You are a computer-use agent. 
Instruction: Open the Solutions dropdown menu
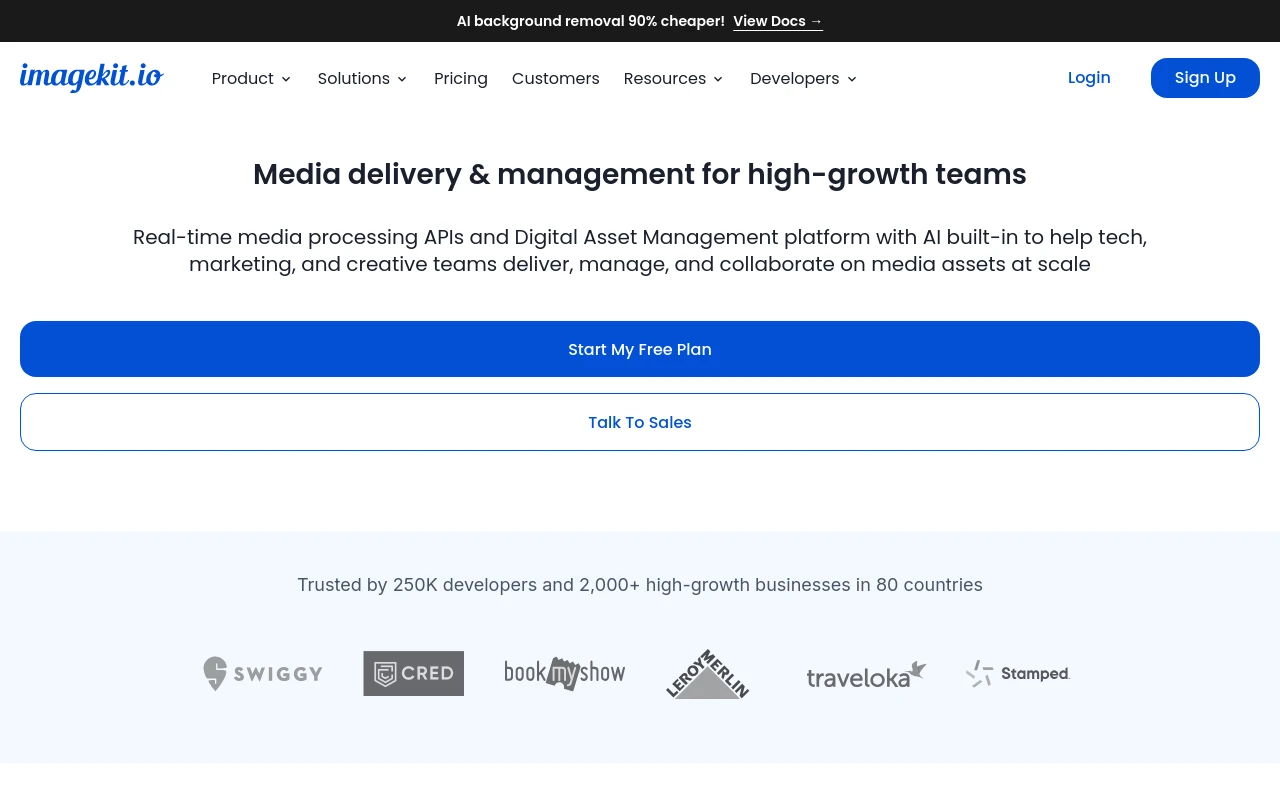tap(354, 78)
